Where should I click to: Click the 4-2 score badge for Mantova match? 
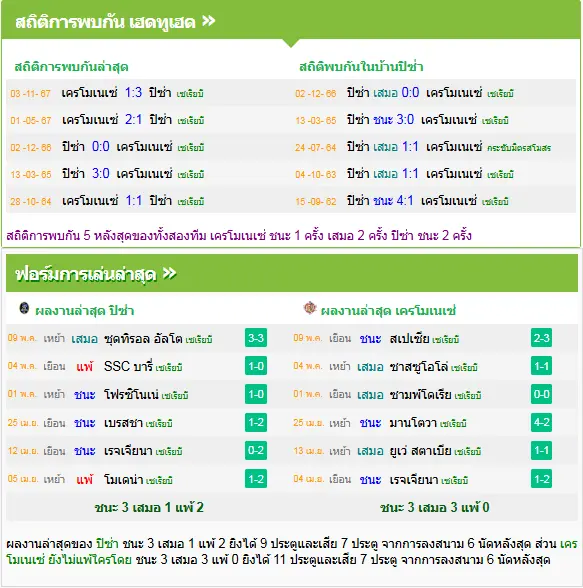pos(541,423)
